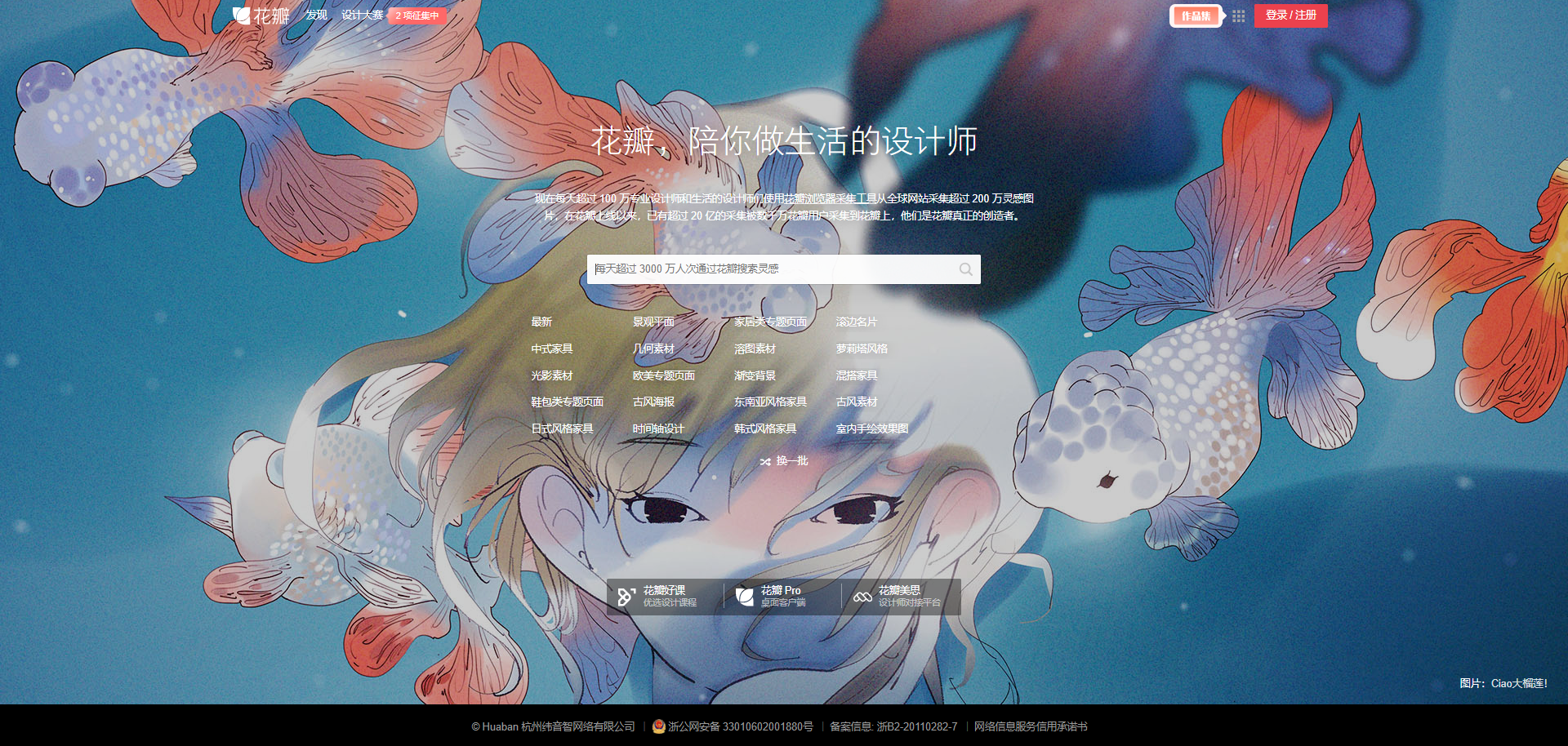Select the 中式家具 keyword tag
1568x746 pixels.
coord(552,349)
